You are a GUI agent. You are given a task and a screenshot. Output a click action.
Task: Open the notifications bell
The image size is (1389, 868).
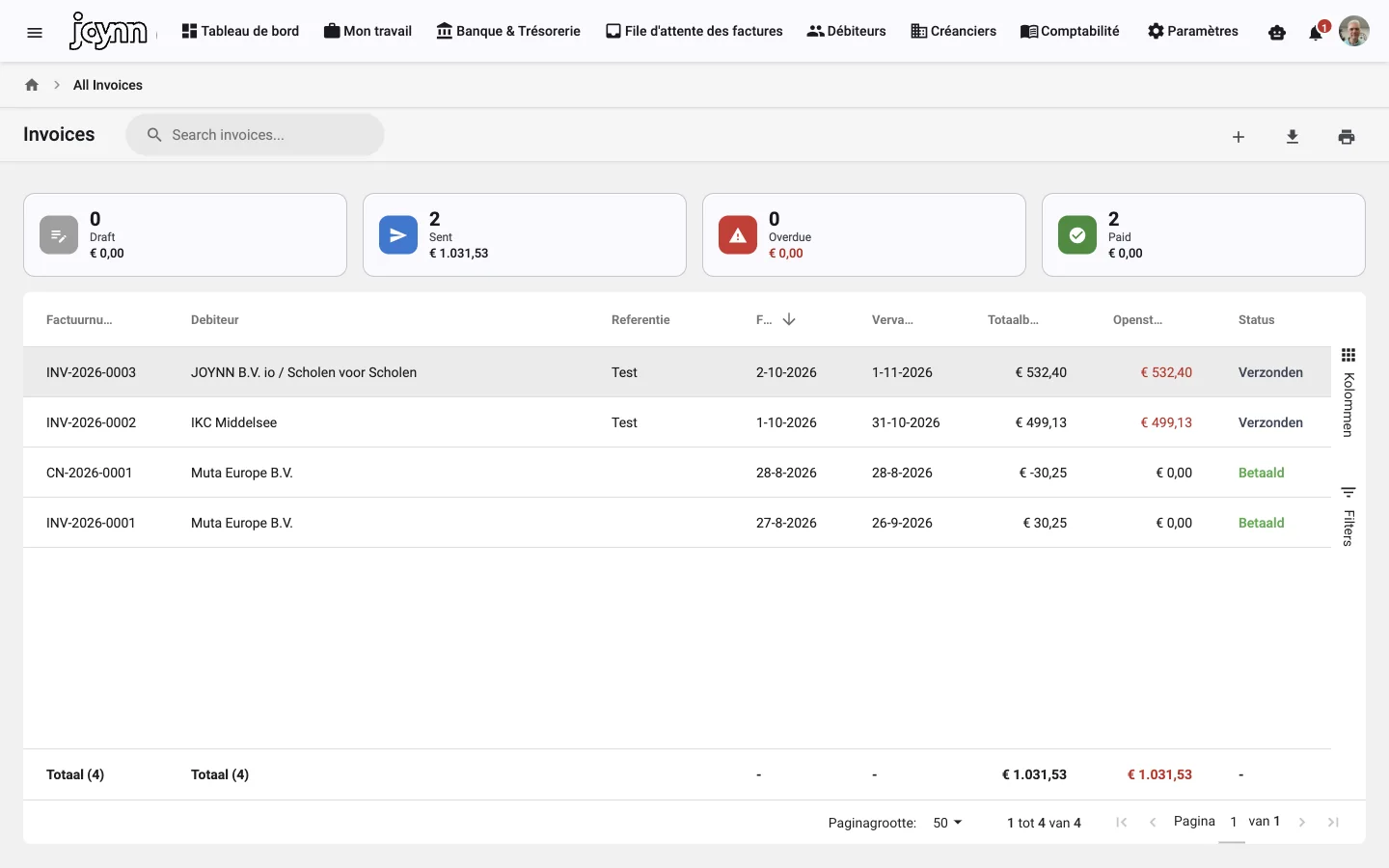pos(1315,33)
